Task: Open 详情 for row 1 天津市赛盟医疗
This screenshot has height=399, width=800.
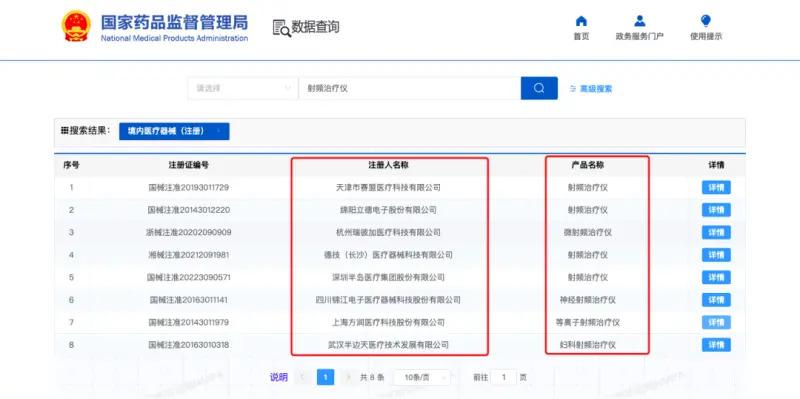Action: pyautogui.click(x=716, y=187)
